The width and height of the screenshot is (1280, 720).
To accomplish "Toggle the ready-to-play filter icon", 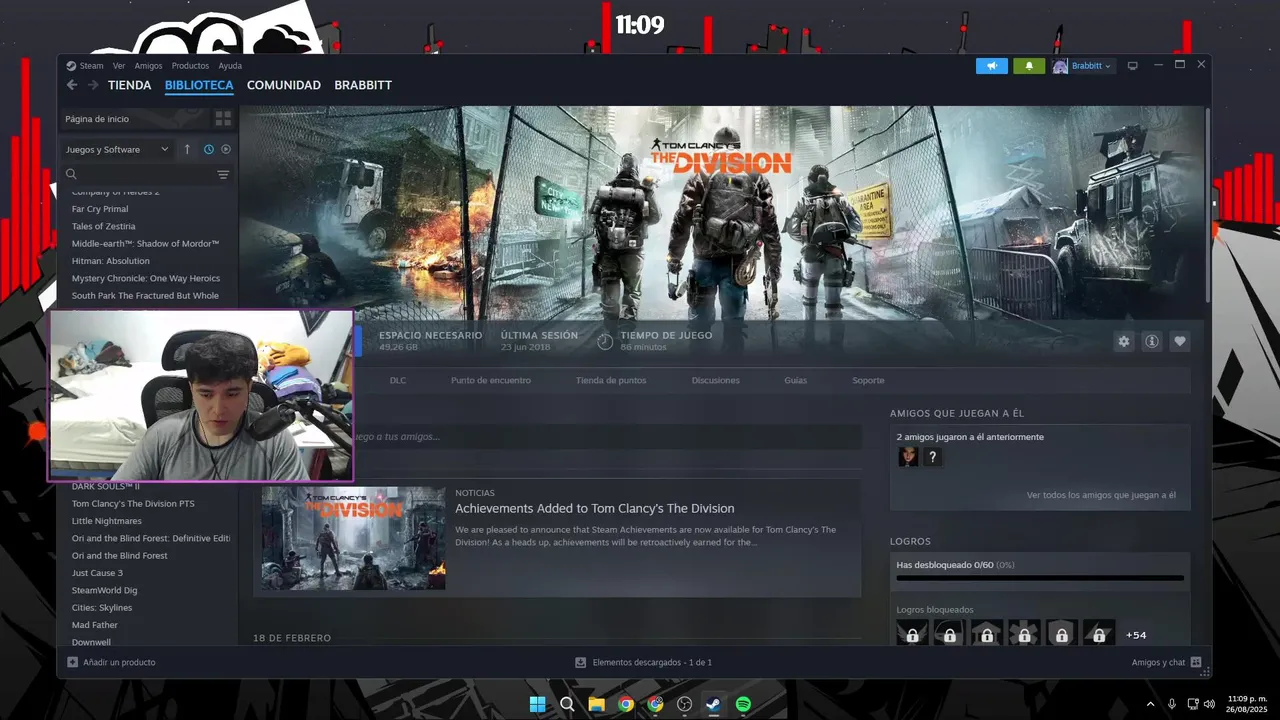I will 226,149.
